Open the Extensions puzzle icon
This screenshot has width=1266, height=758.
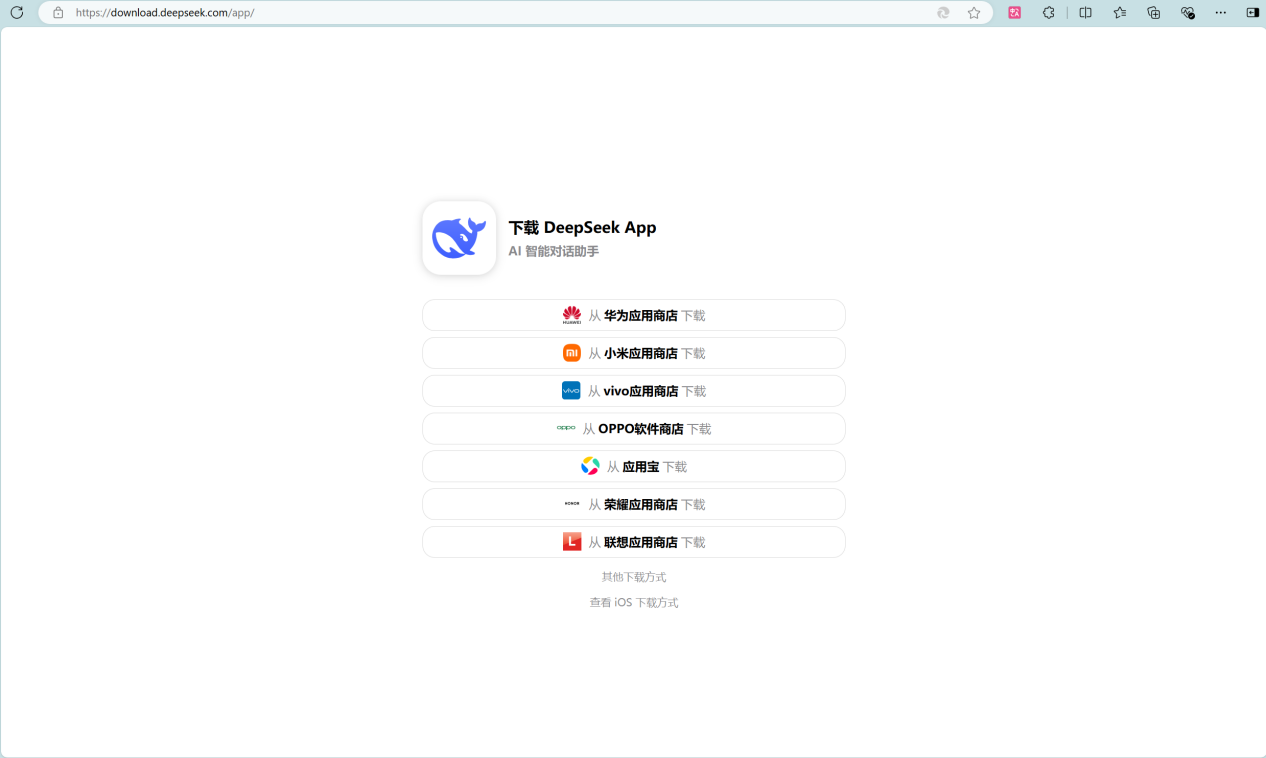tap(1049, 13)
